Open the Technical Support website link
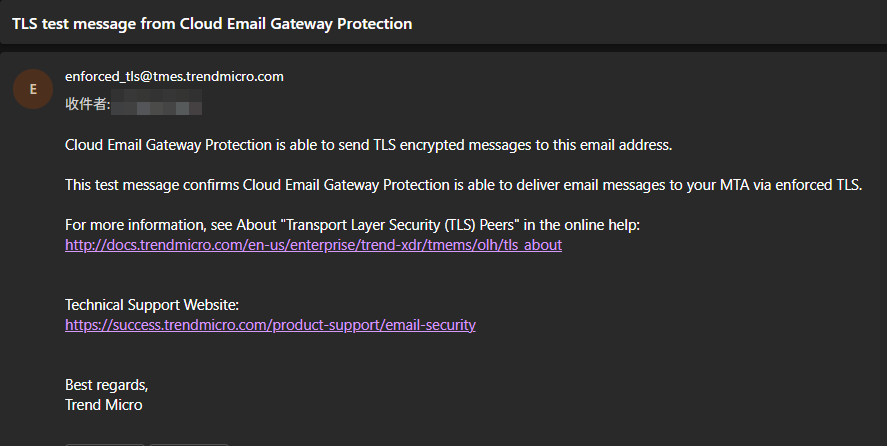The height and width of the screenshot is (446, 887). point(270,325)
